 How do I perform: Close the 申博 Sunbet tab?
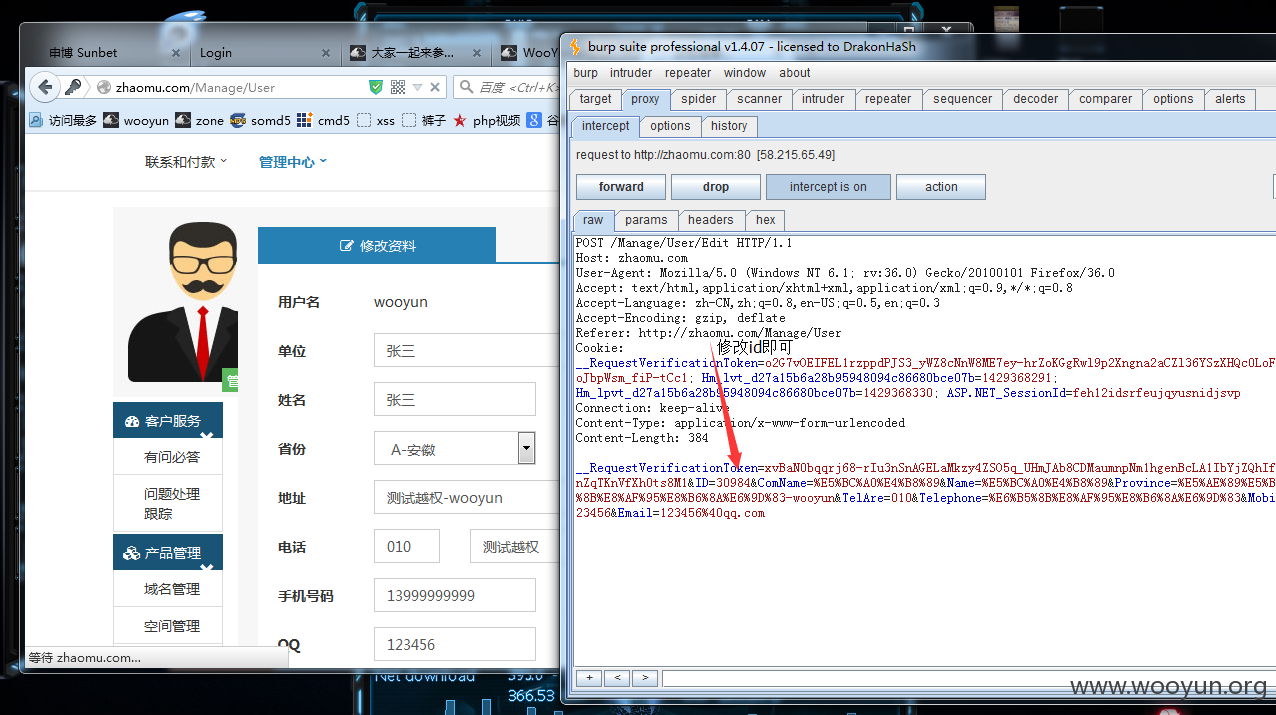[175, 53]
